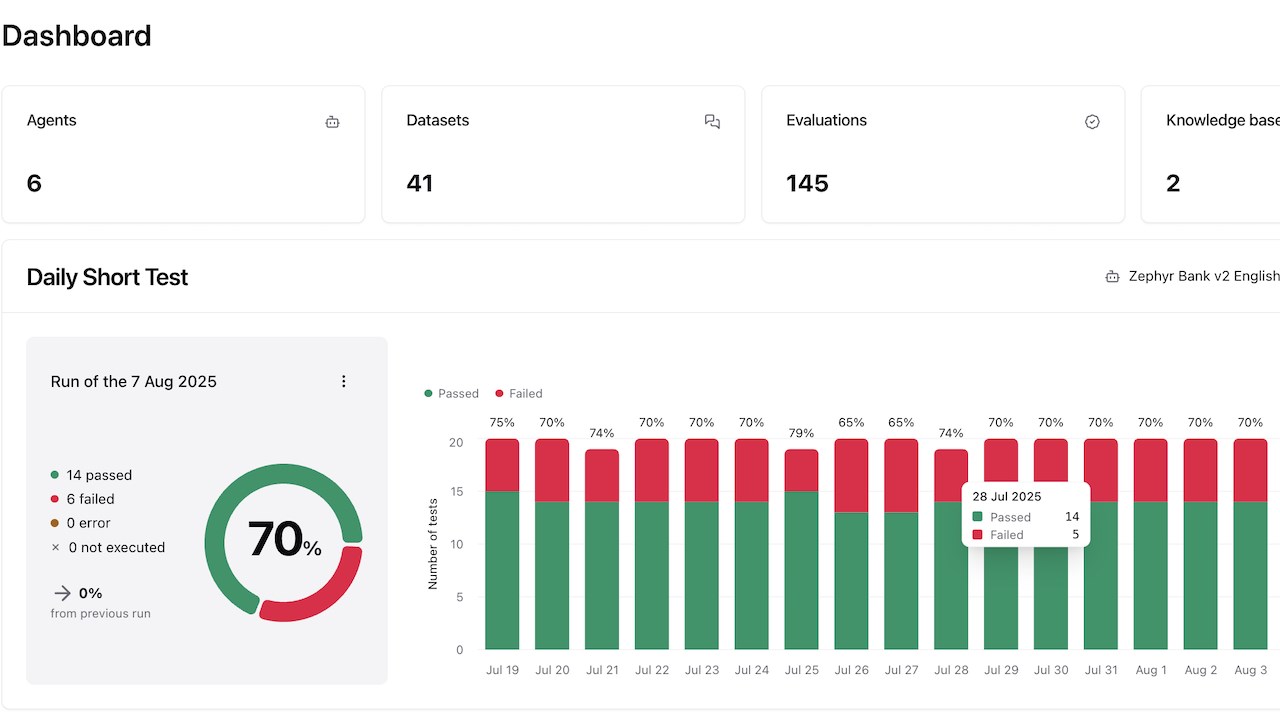Click the green 14 passed legend dot

click(55, 475)
